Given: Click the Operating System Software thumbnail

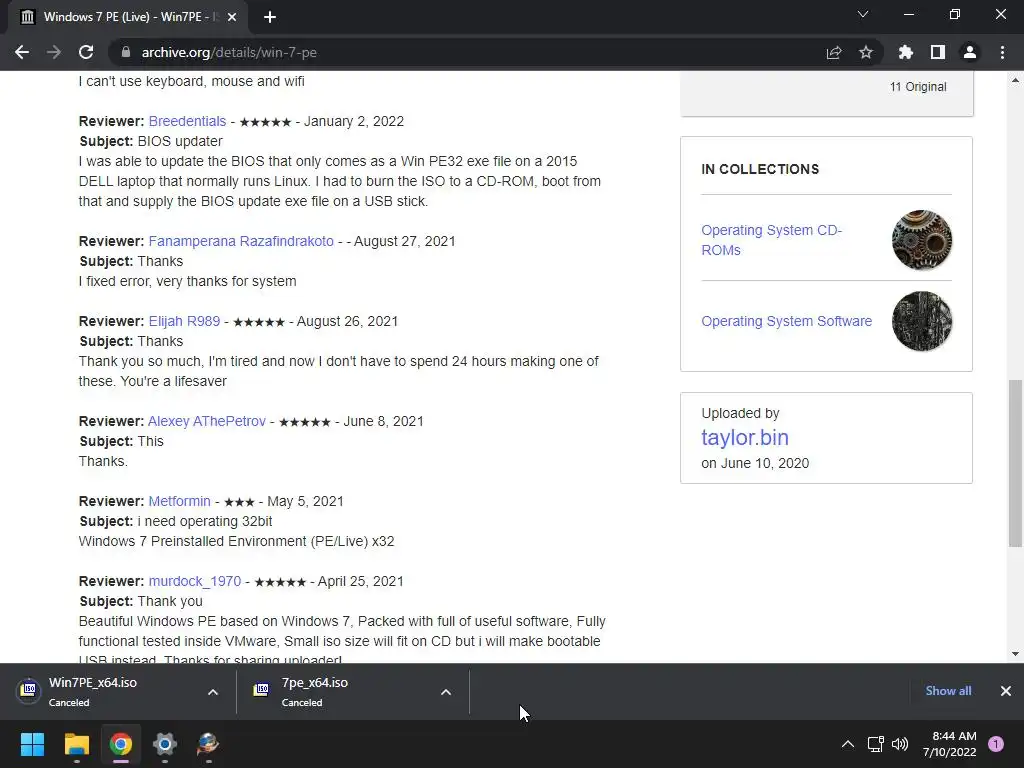Looking at the screenshot, I should click(x=921, y=321).
